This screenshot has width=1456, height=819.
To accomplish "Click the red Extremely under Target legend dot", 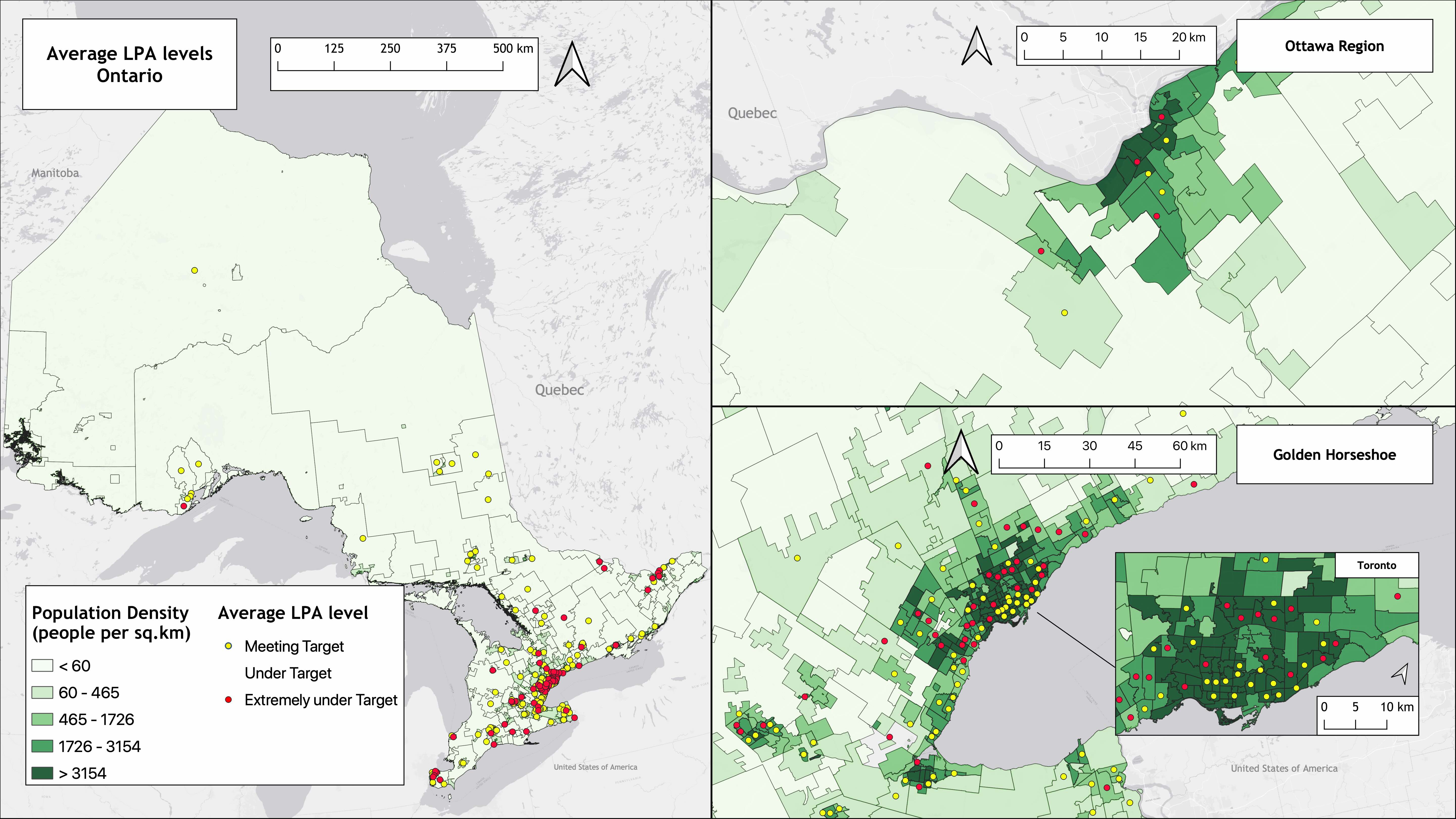I will click(x=228, y=700).
